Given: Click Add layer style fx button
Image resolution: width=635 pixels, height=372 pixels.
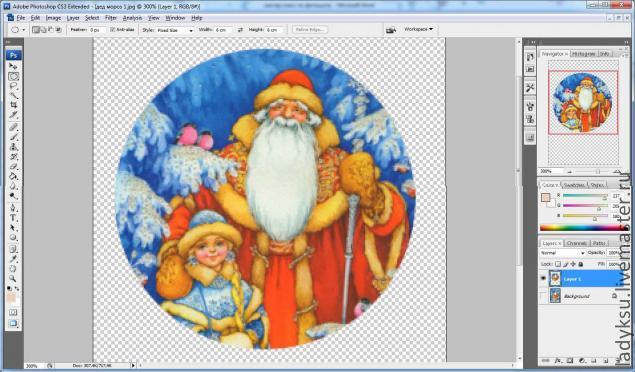Looking at the screenshot, I should pos(558,360).
